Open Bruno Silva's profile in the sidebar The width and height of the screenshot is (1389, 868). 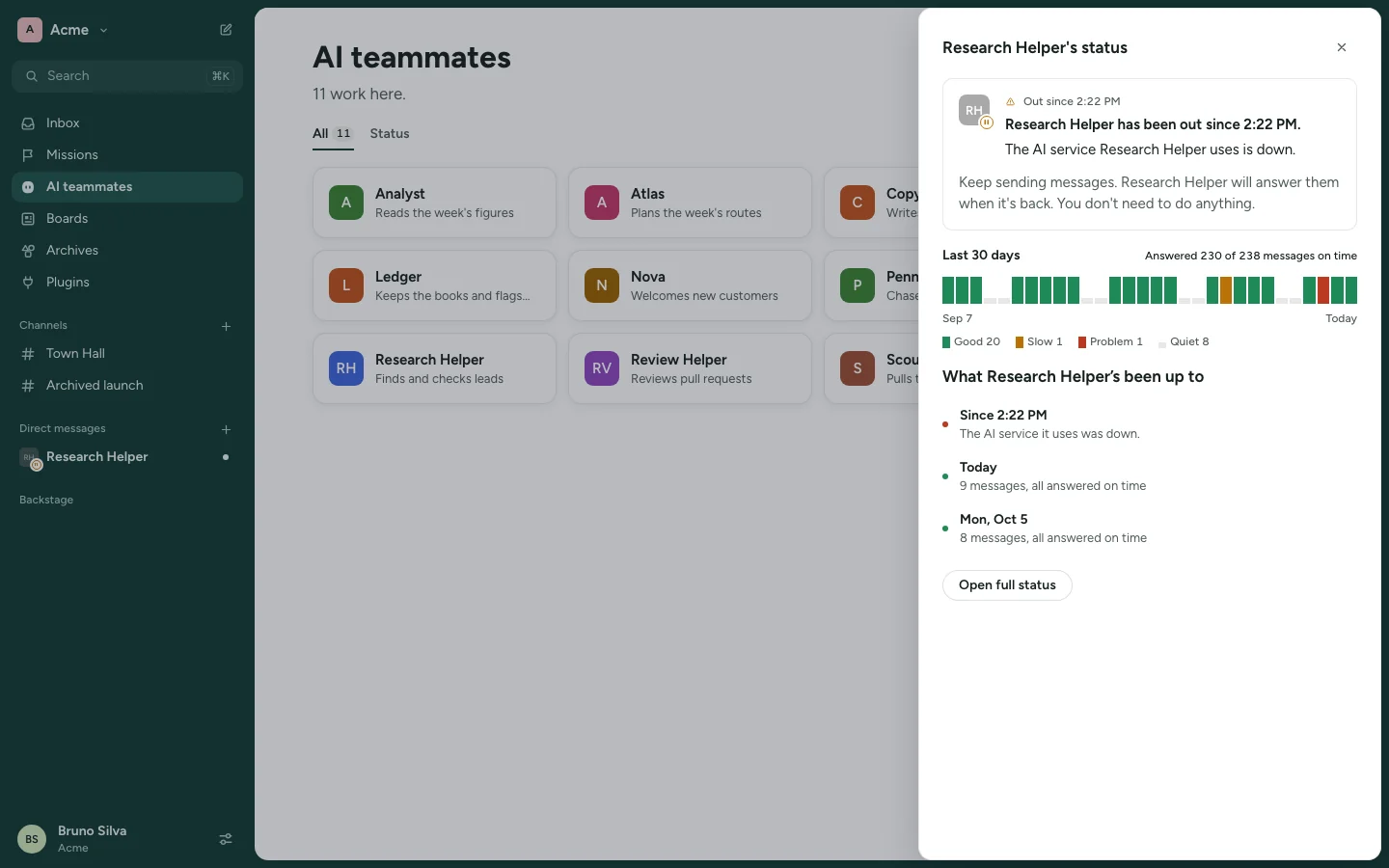pyautogui.click(x=72, y=839)
